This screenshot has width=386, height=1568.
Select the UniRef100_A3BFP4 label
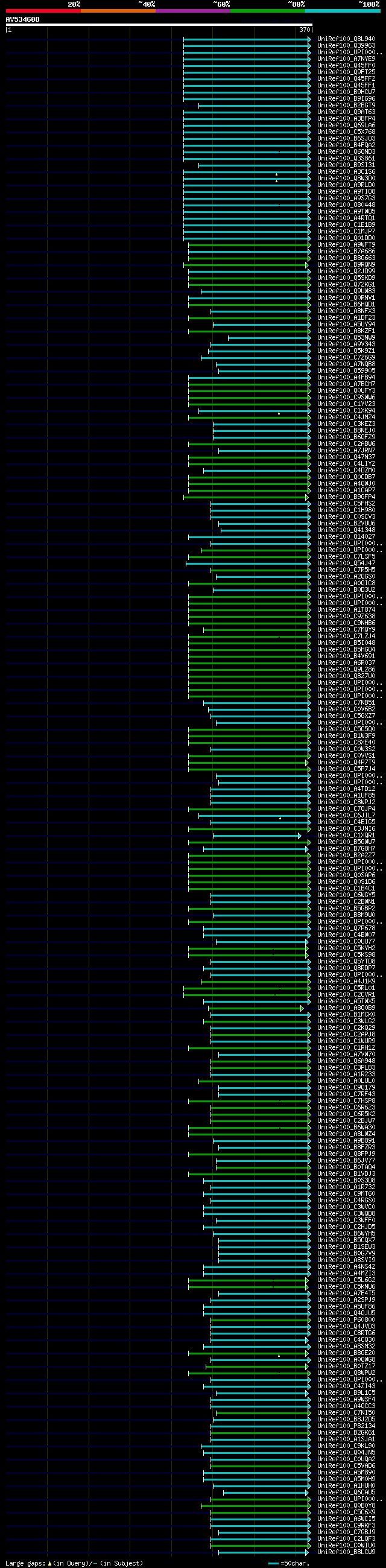coord(346,119)
